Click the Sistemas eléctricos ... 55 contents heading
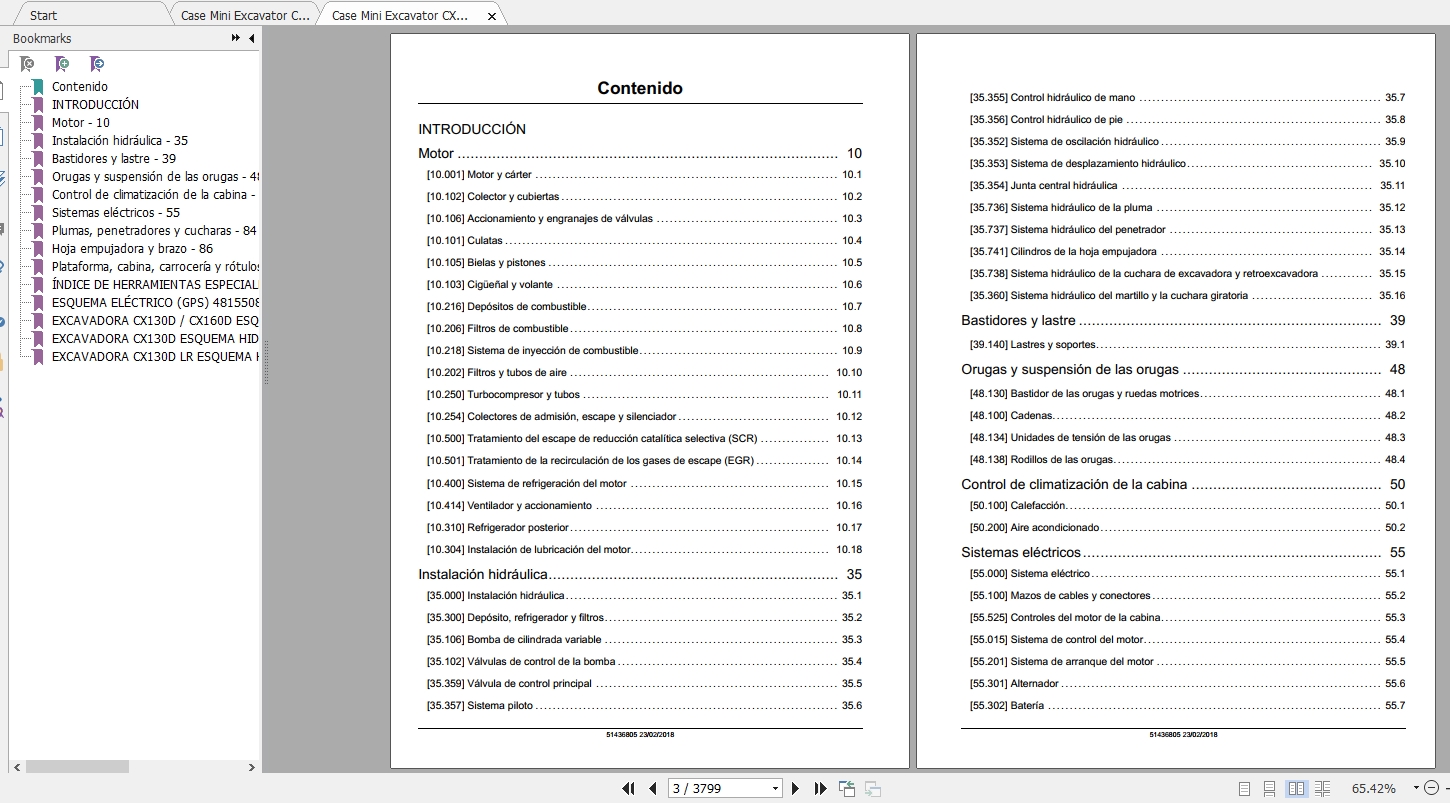 (1183, 553)
